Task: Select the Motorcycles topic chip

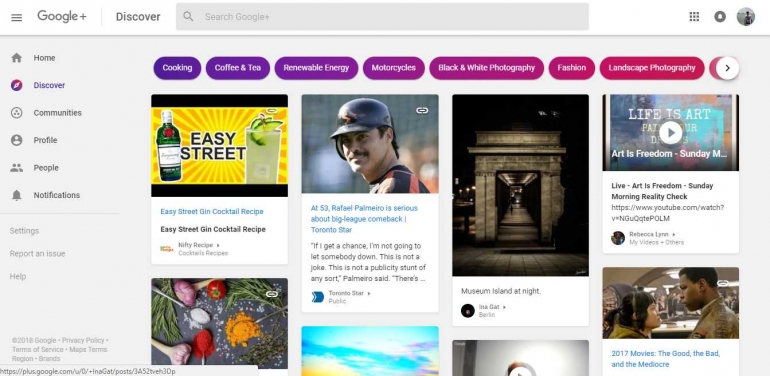Action: [x=393, y=68]
